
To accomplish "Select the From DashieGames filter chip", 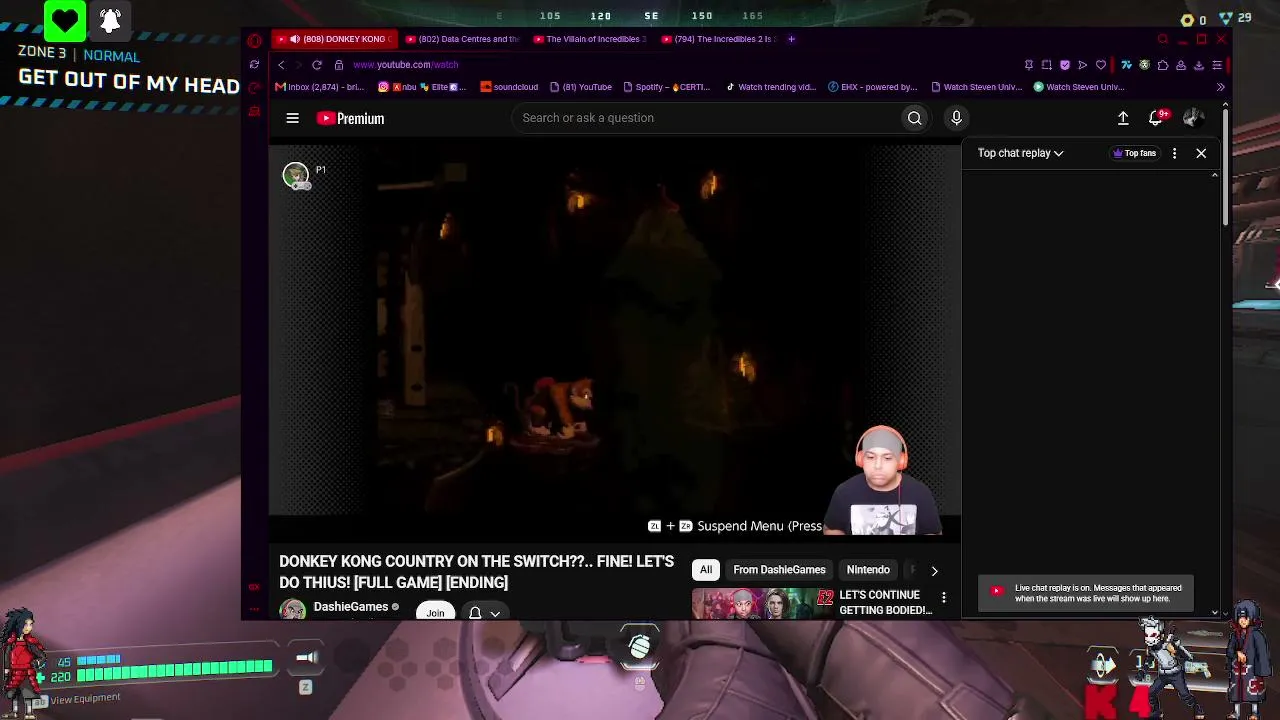I will pyautogui.click(x=779, y=570).
